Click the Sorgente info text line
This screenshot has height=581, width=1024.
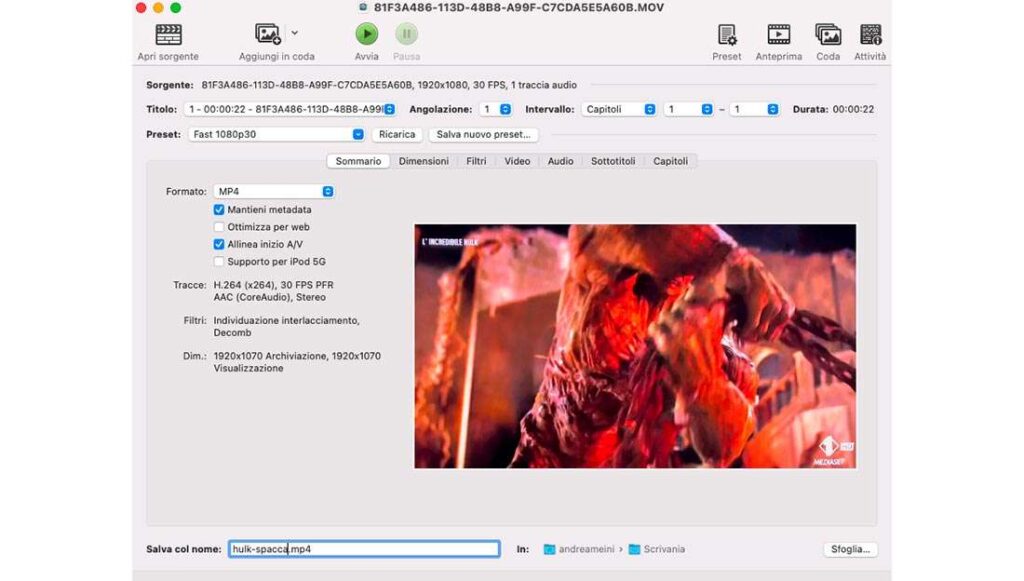(389, 85)
